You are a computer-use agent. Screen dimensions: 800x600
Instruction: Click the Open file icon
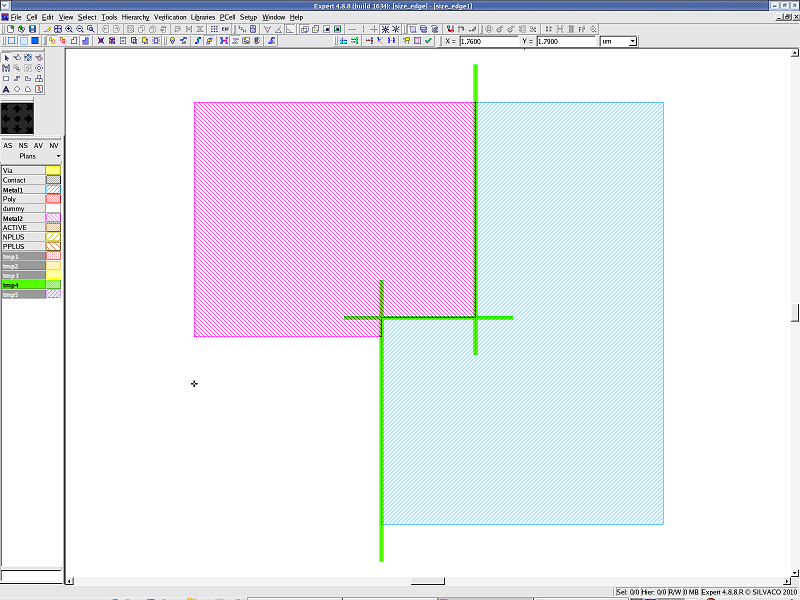tap(22, 29)
